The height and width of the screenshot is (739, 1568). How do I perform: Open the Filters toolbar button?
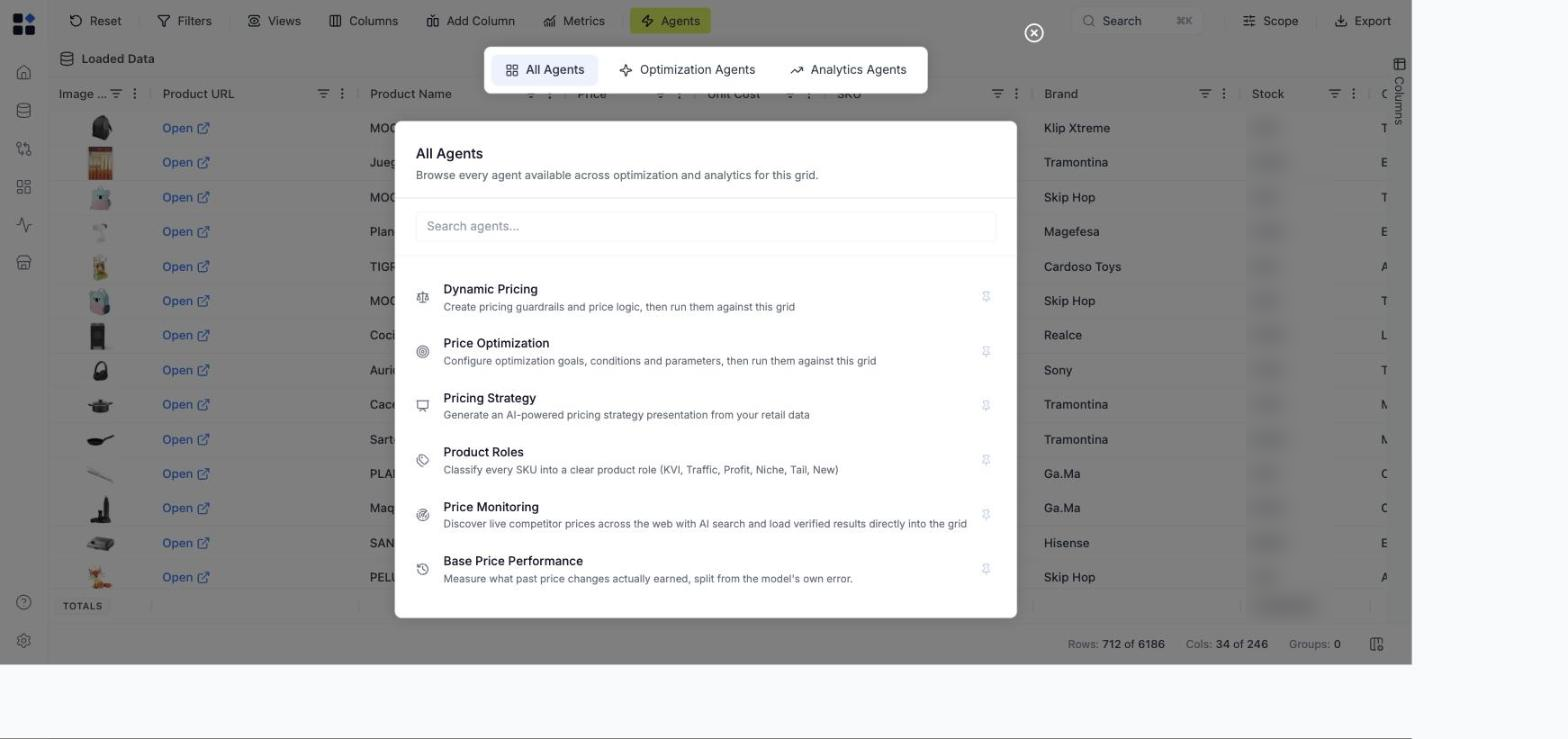[x=184, y=21]
